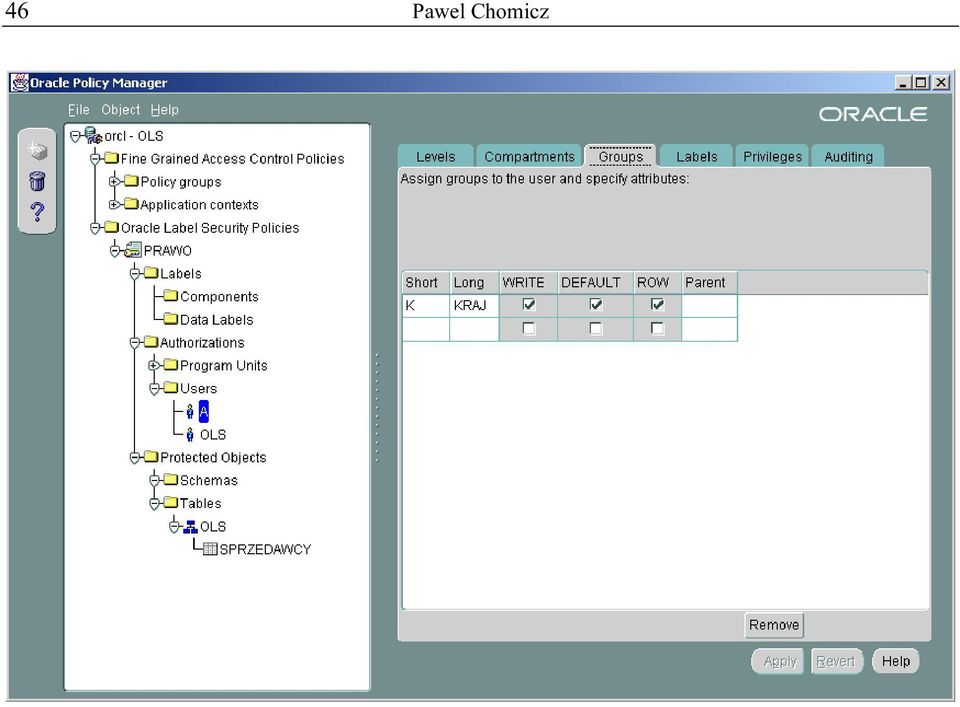This screenshot has height=707, width=960.
Task: Collapse Oracle Label Security Policies node
Action: [x=95, y=228]
